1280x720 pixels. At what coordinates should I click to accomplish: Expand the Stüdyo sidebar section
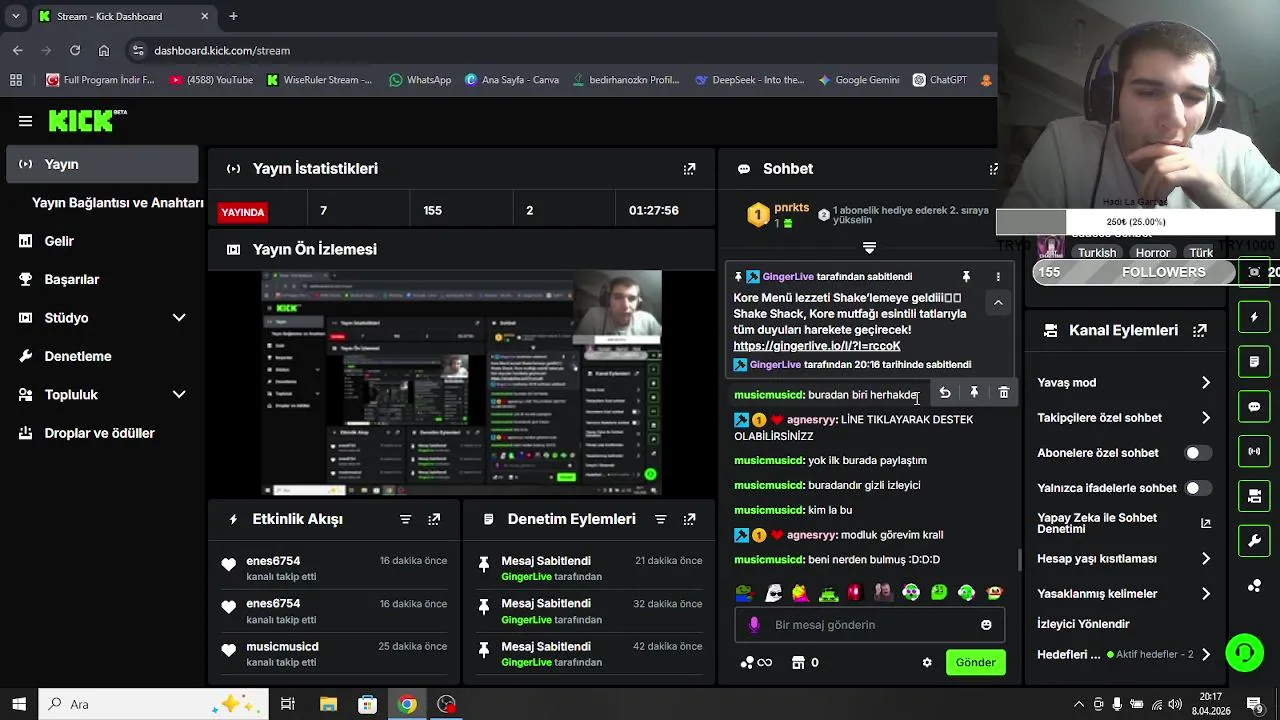[x=179, y=318]
